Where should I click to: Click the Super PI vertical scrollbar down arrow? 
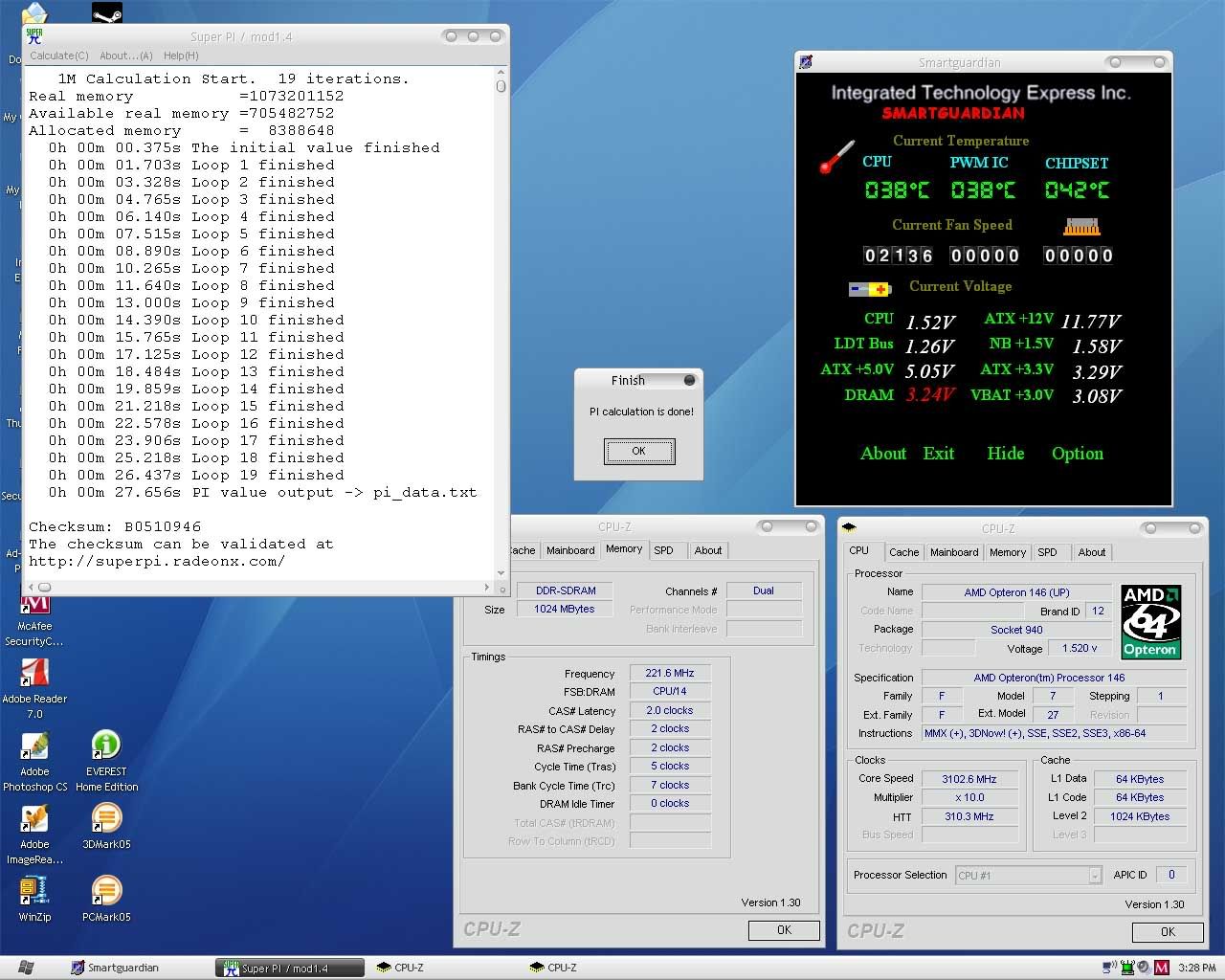[501, 574]
